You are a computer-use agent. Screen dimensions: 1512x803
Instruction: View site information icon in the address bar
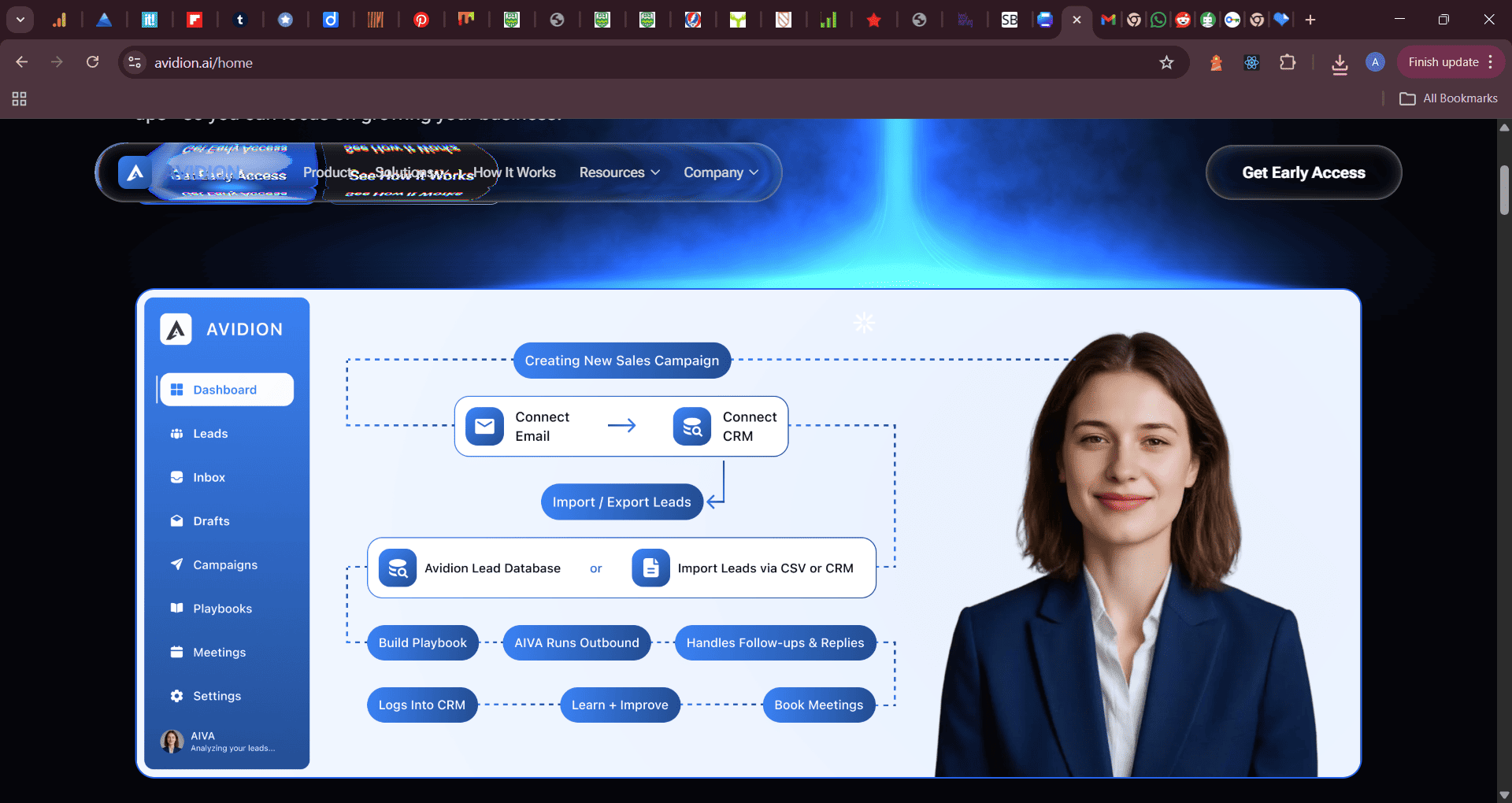[x=135, y=62]
